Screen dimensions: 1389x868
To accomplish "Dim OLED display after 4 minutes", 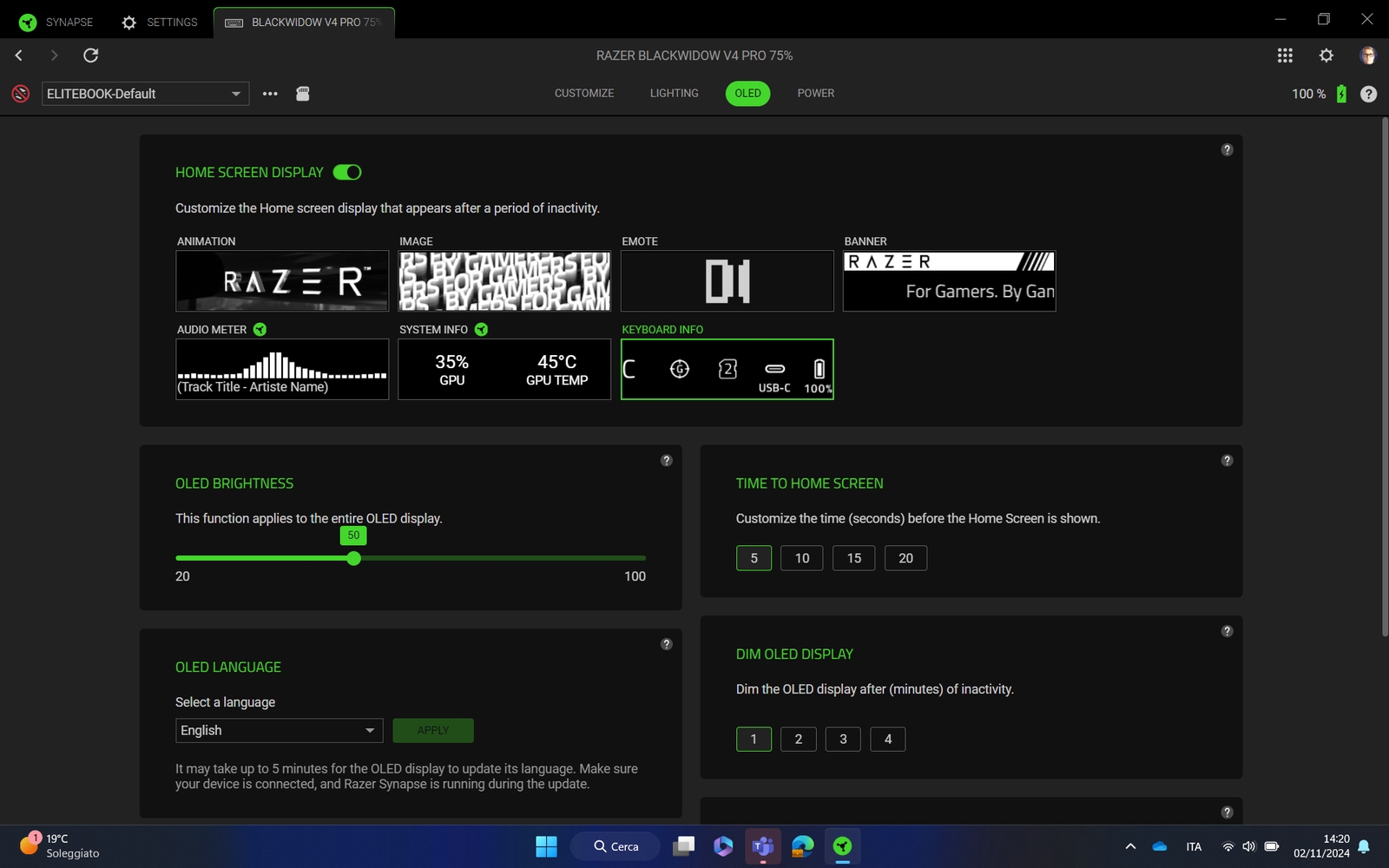I will (888, 739).
